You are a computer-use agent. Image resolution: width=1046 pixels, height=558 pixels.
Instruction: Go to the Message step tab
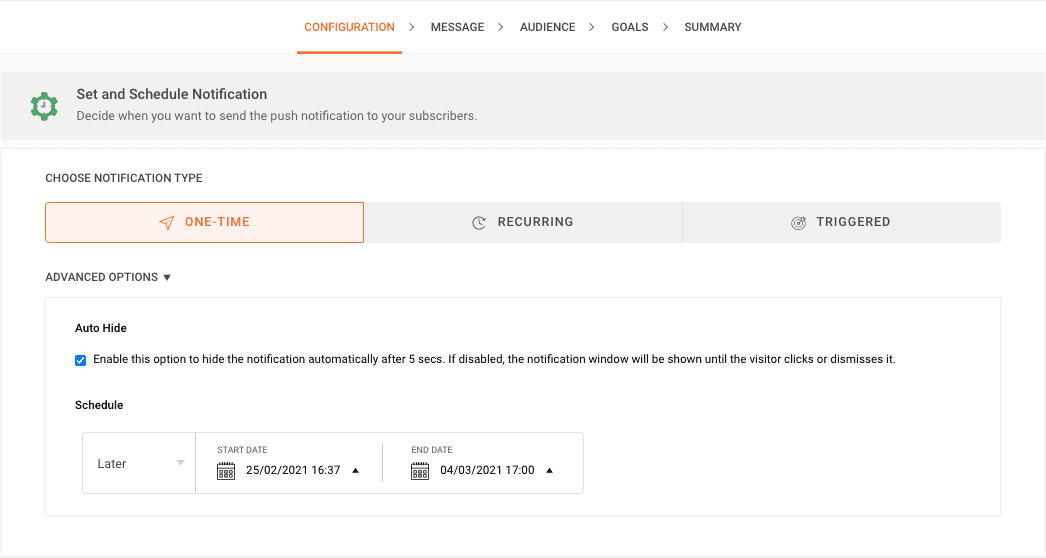[457, 27]
